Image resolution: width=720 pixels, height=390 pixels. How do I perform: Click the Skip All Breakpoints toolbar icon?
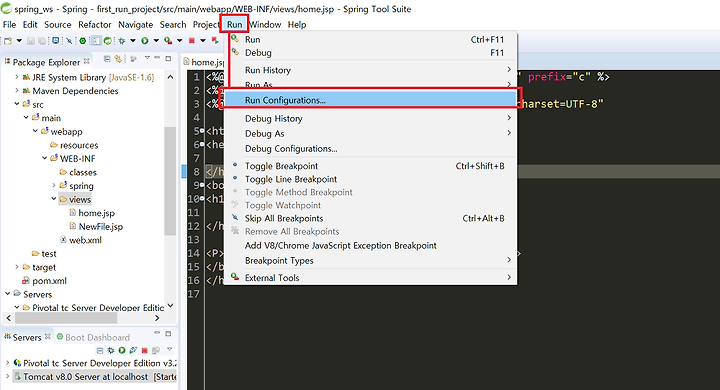coord(69,41)
